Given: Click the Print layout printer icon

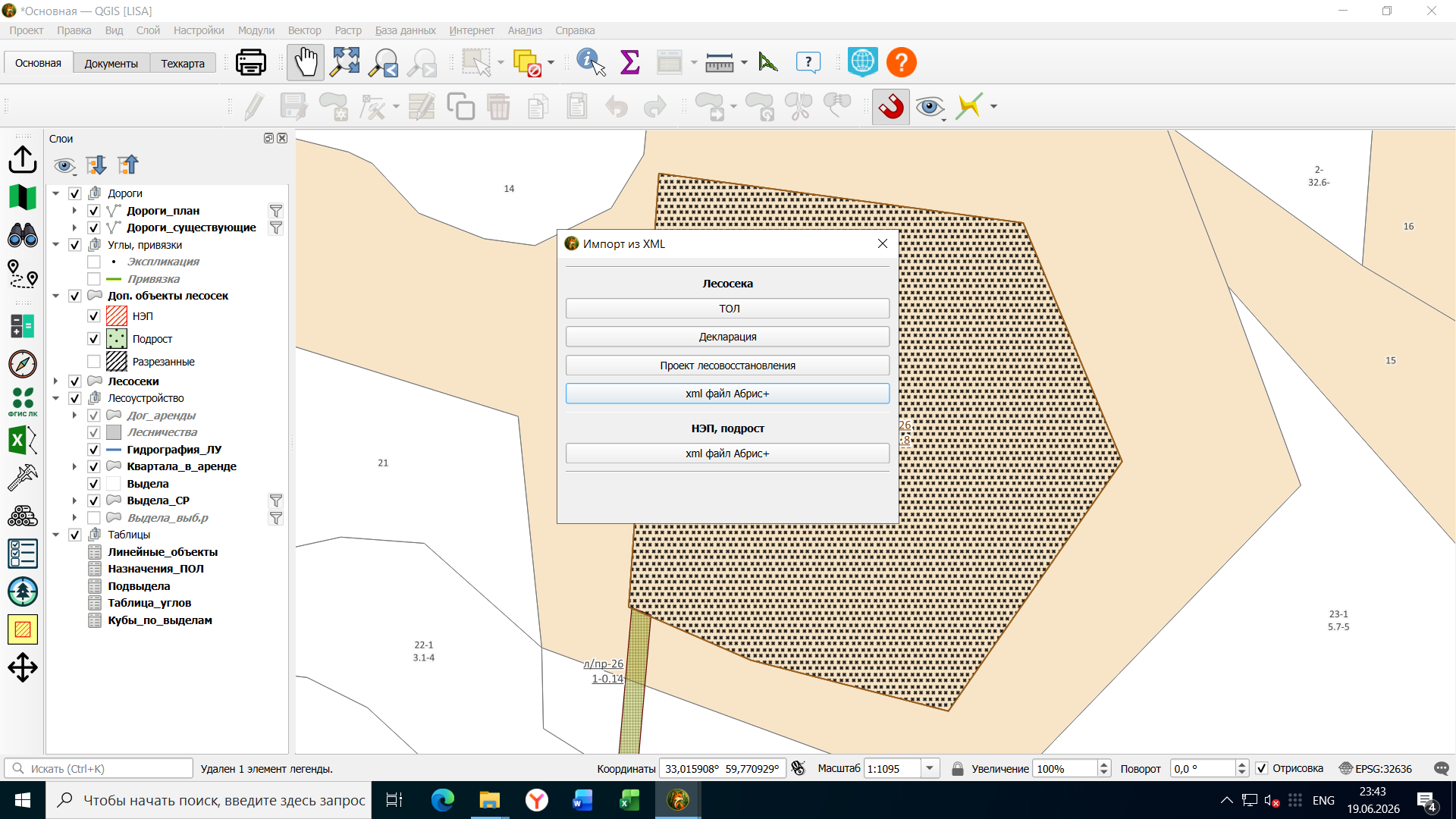Looking at the screenshot, I should point(250,63).
